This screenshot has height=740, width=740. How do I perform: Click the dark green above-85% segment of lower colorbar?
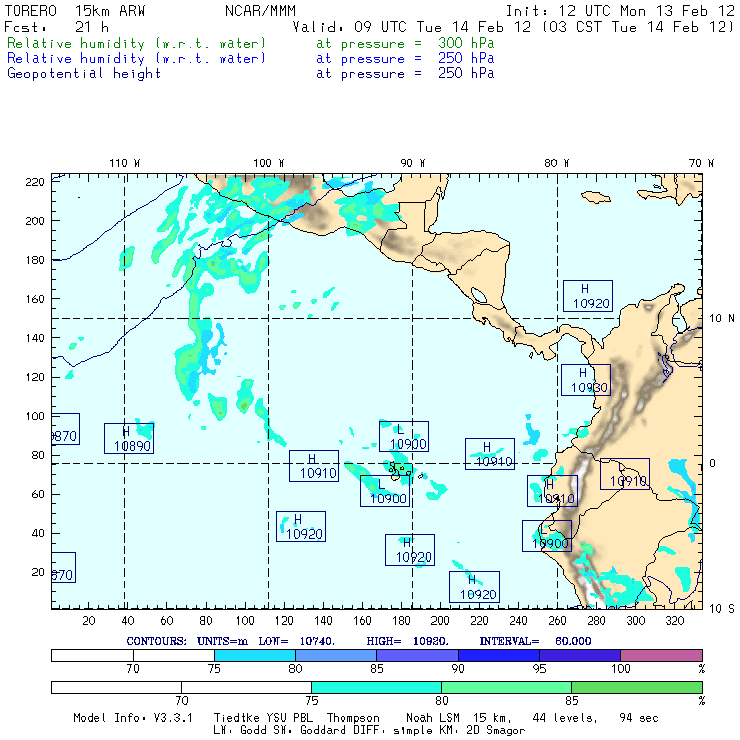tap(637, 687)
